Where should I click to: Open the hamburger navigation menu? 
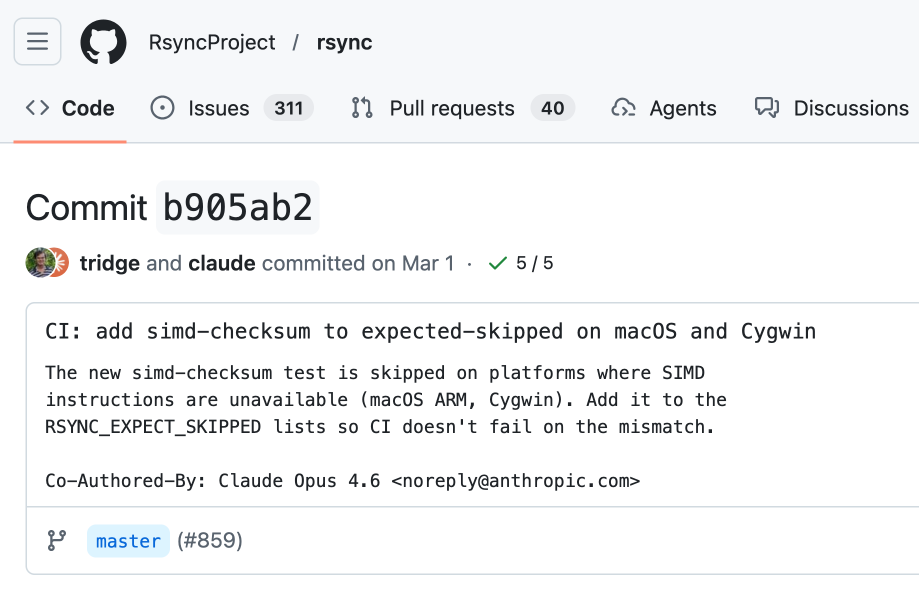tap(38, 42)
